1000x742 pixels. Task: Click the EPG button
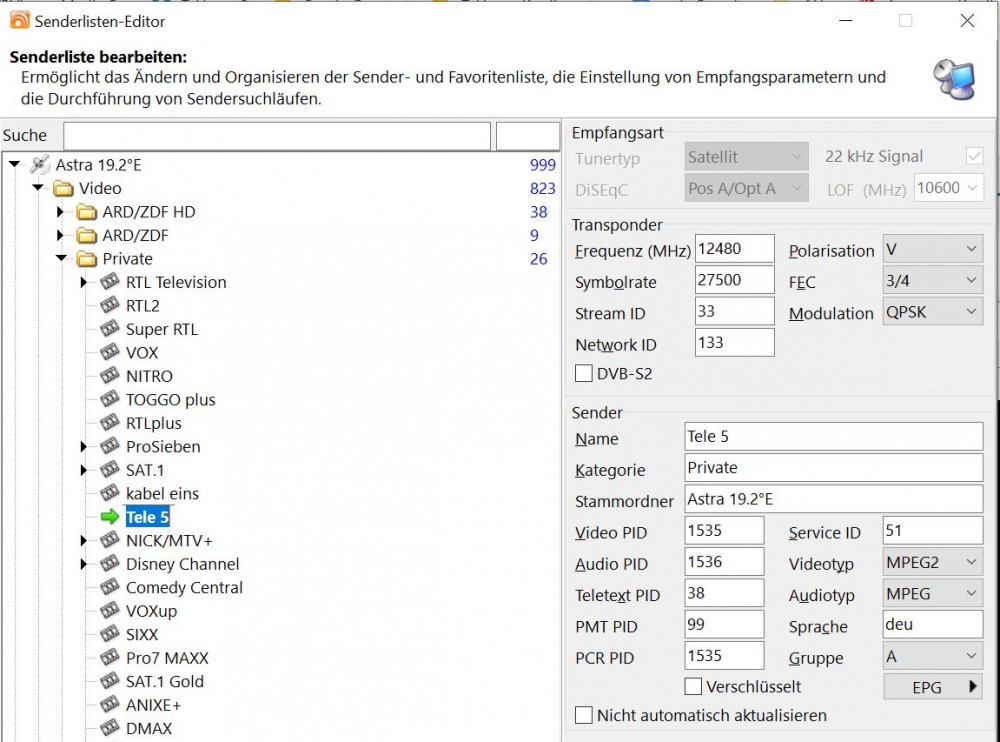coord(932,686)
